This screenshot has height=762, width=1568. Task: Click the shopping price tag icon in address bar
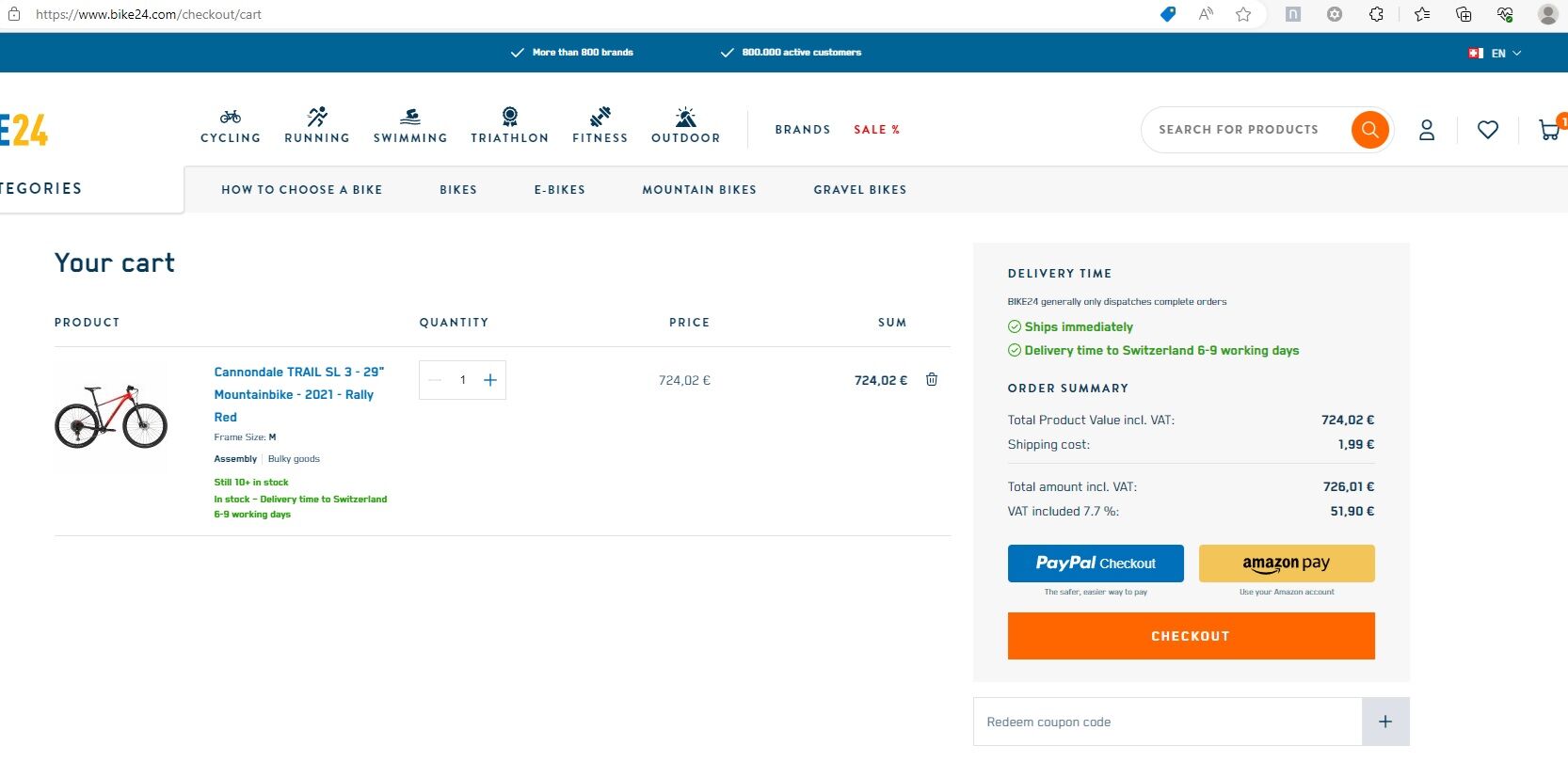[x=1168, y=14]
